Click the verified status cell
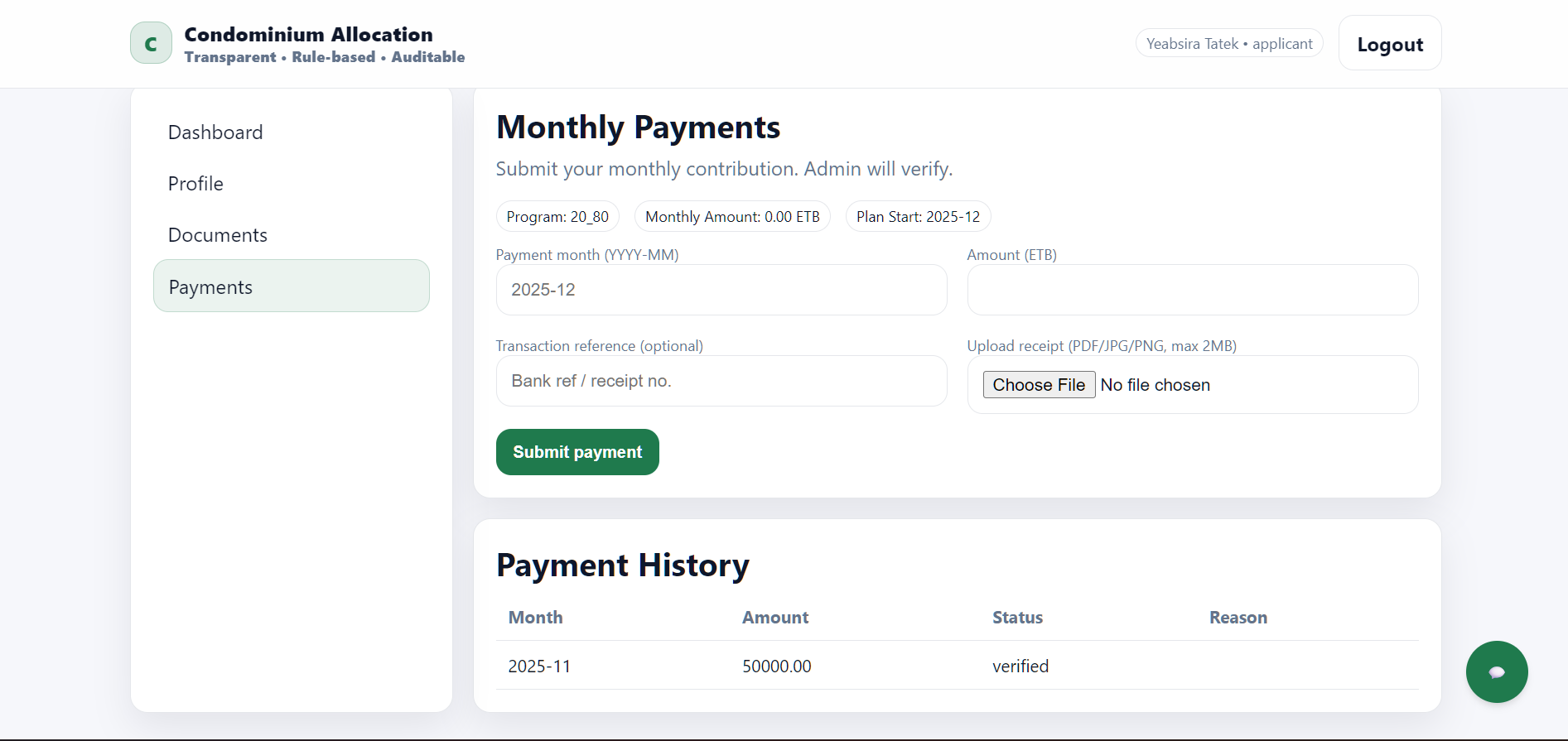 click(1020, 666)
